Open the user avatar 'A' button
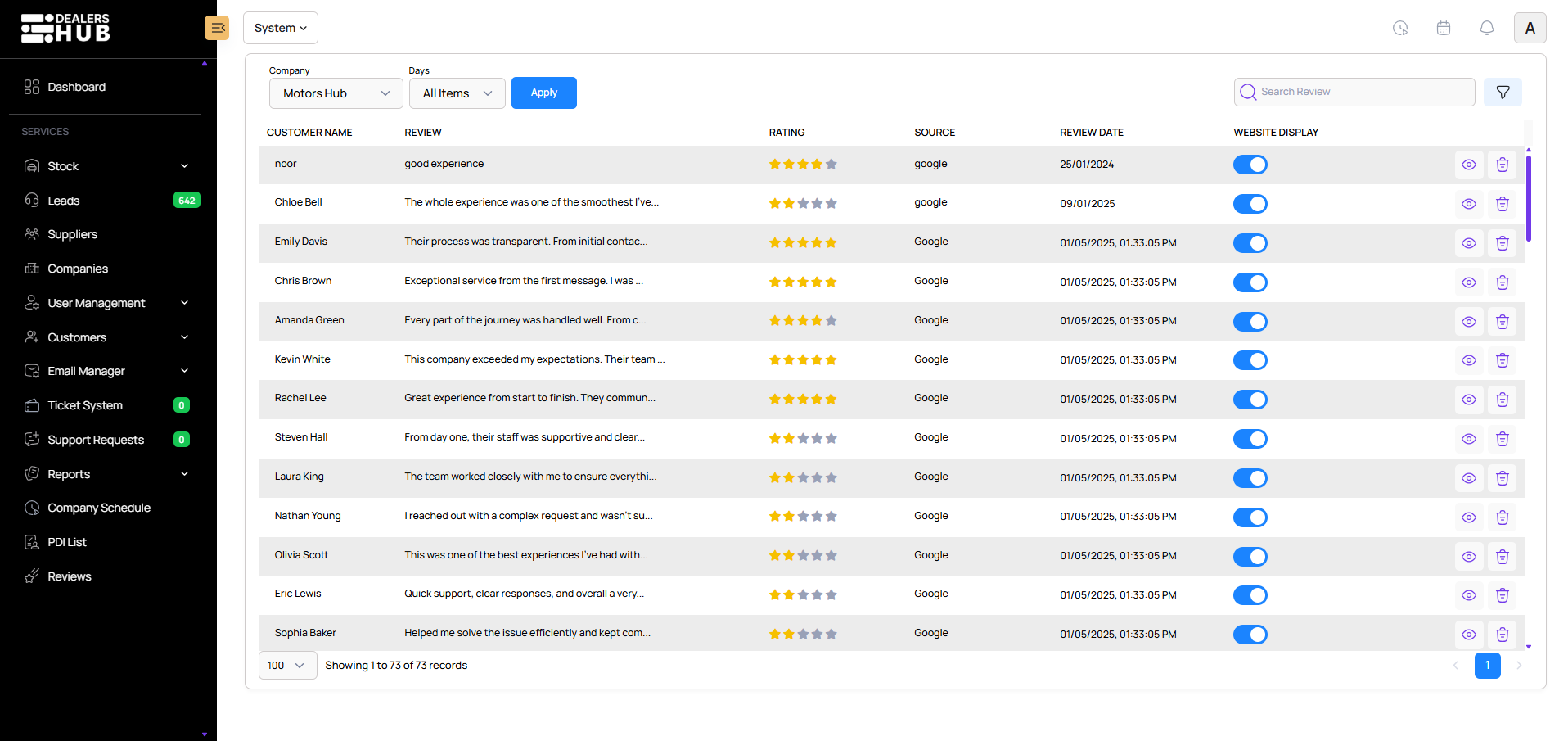Viewport: 1568px width, 741px height. pos(1530,28)
